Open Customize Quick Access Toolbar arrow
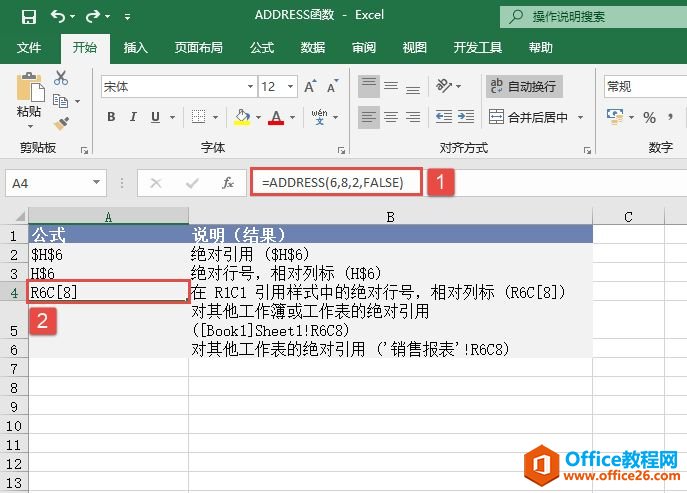 click(127, 17)
